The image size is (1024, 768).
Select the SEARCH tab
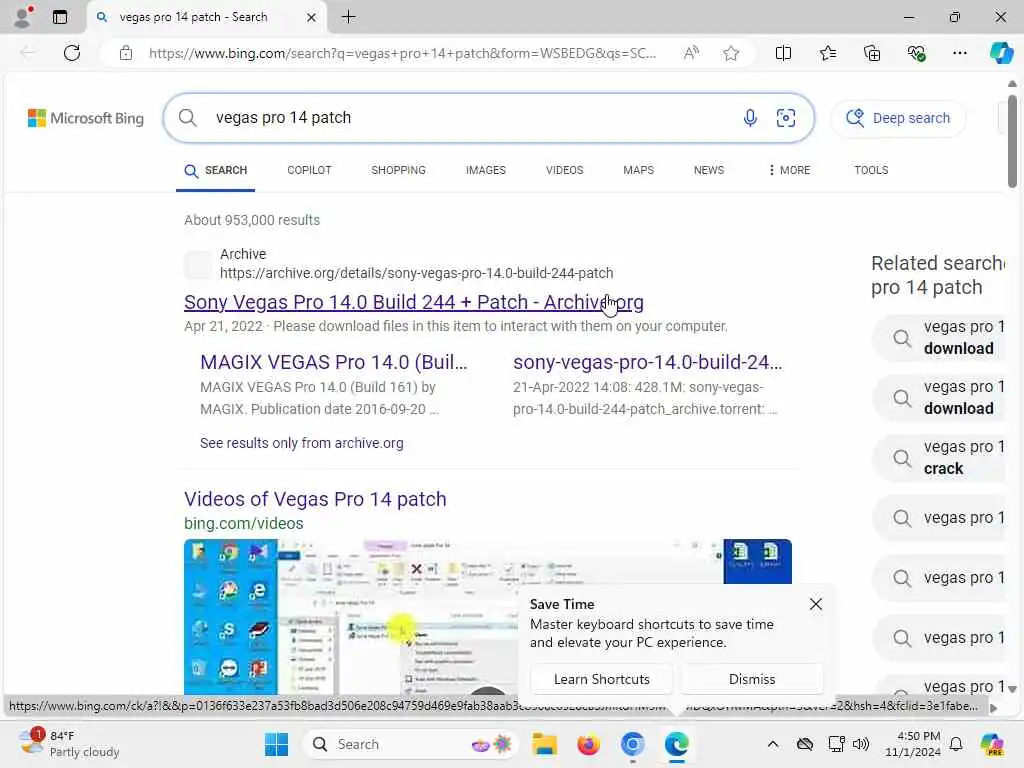click(x=216, y=170)
